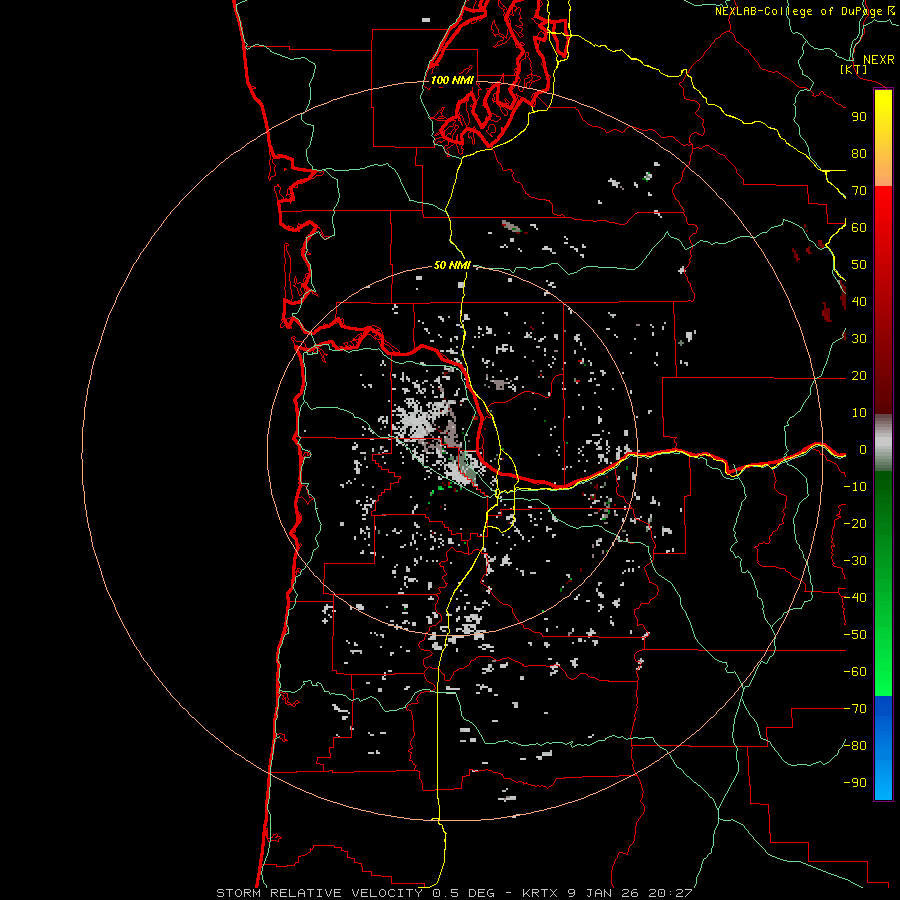Click the positive 80 scale value
Viewport: 900px width, 900px height.
click(x=859, y=154)
